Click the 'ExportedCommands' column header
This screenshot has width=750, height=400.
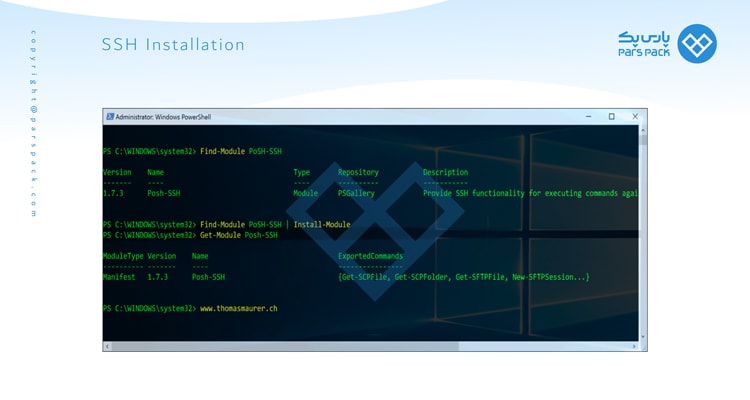[x=370, y=256]
